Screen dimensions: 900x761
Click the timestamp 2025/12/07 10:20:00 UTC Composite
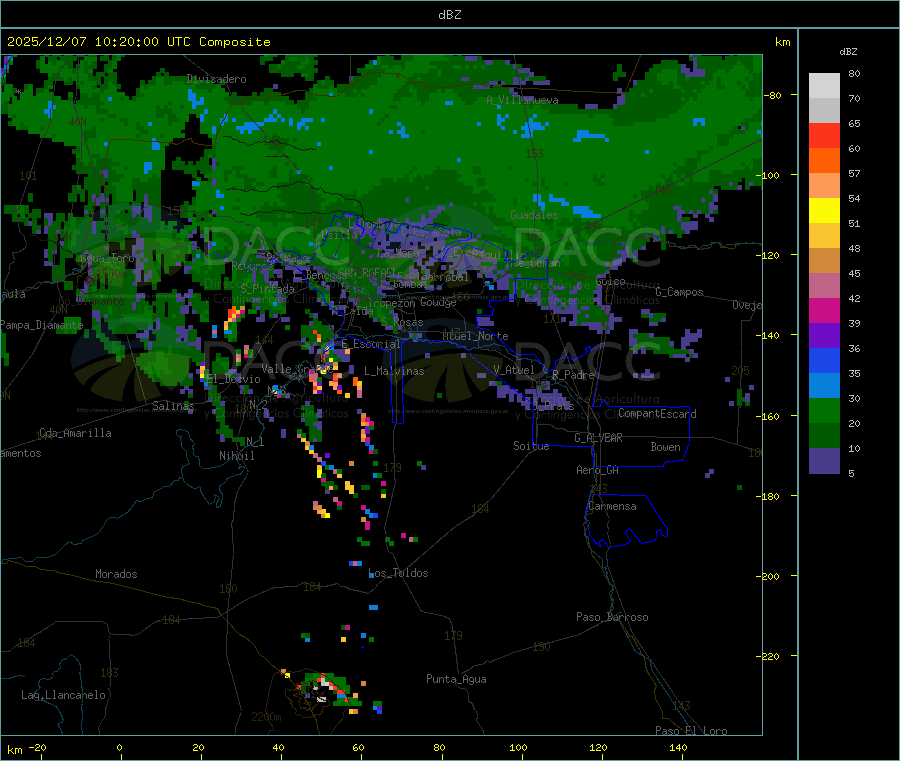[138, 42]
